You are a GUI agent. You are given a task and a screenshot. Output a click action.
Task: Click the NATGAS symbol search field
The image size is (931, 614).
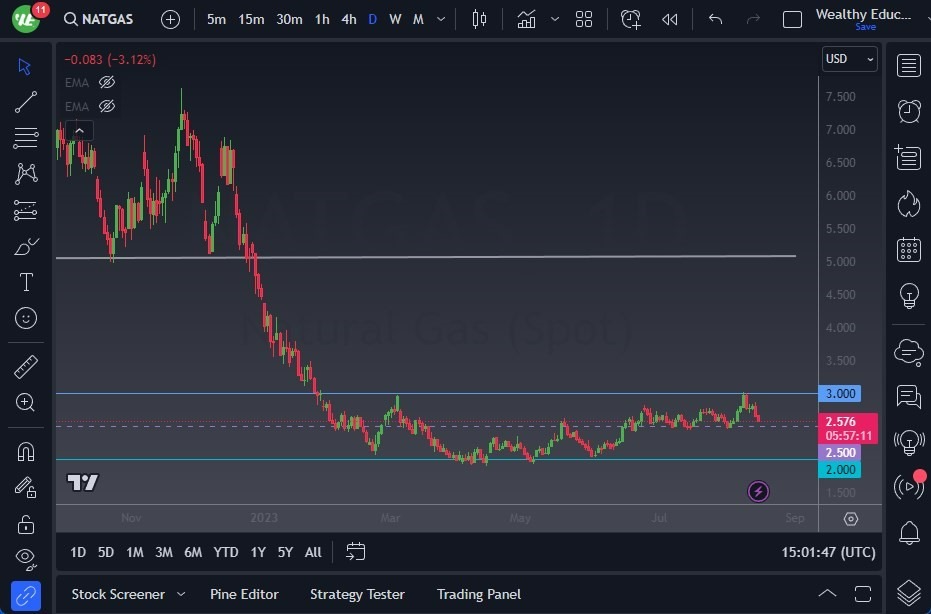99,20
